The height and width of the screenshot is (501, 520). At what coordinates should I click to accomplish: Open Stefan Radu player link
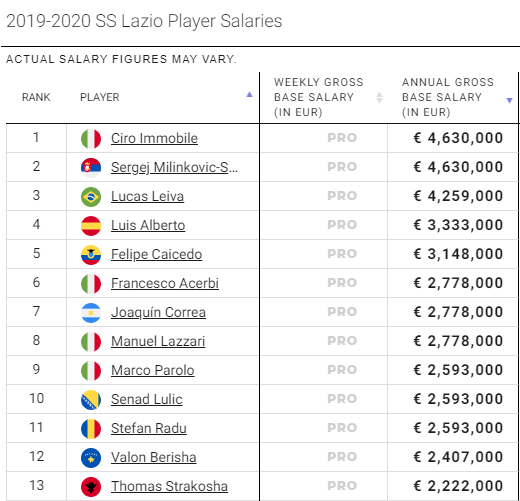149,428
